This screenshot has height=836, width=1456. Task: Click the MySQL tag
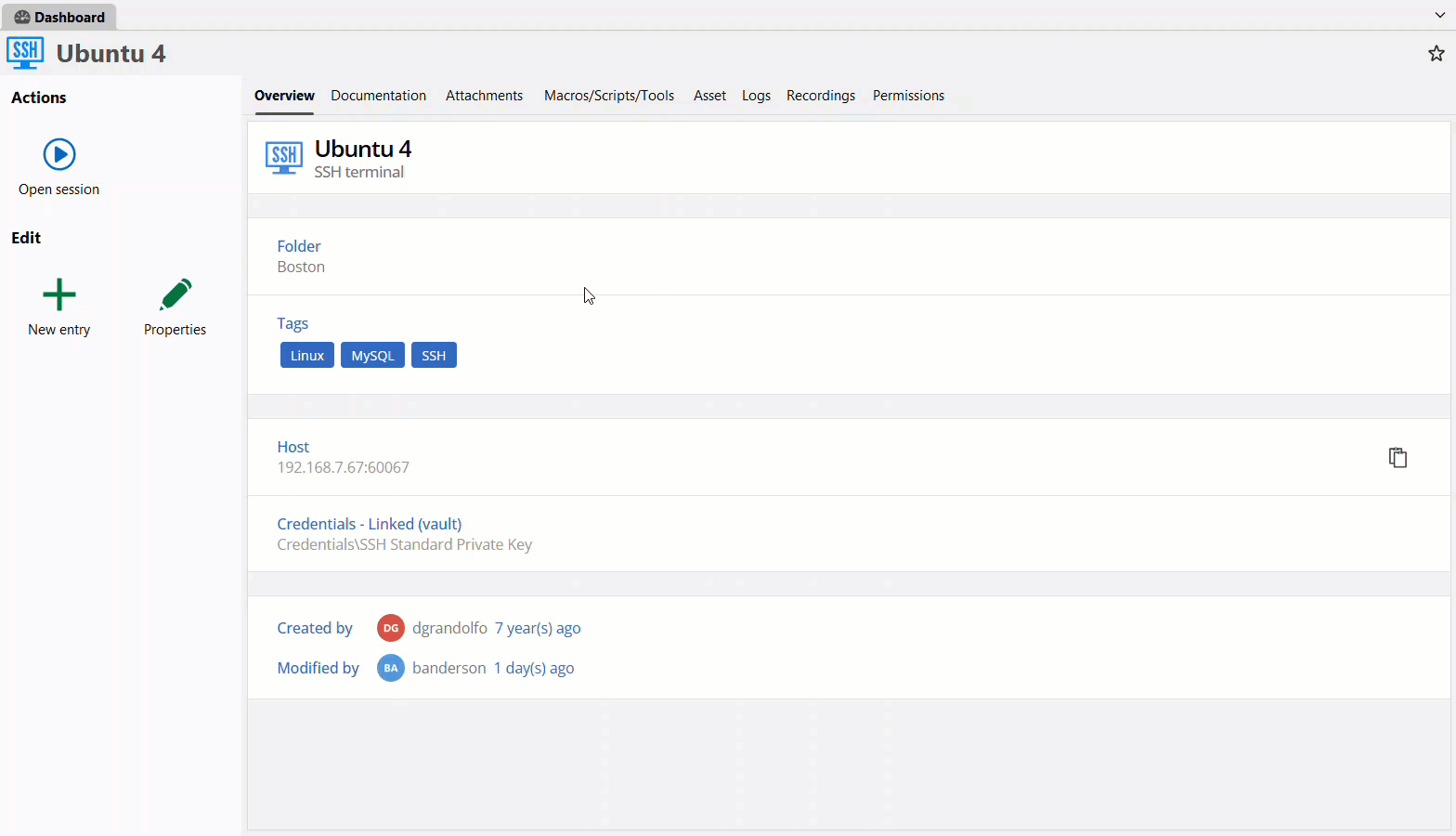pos(372,356)
